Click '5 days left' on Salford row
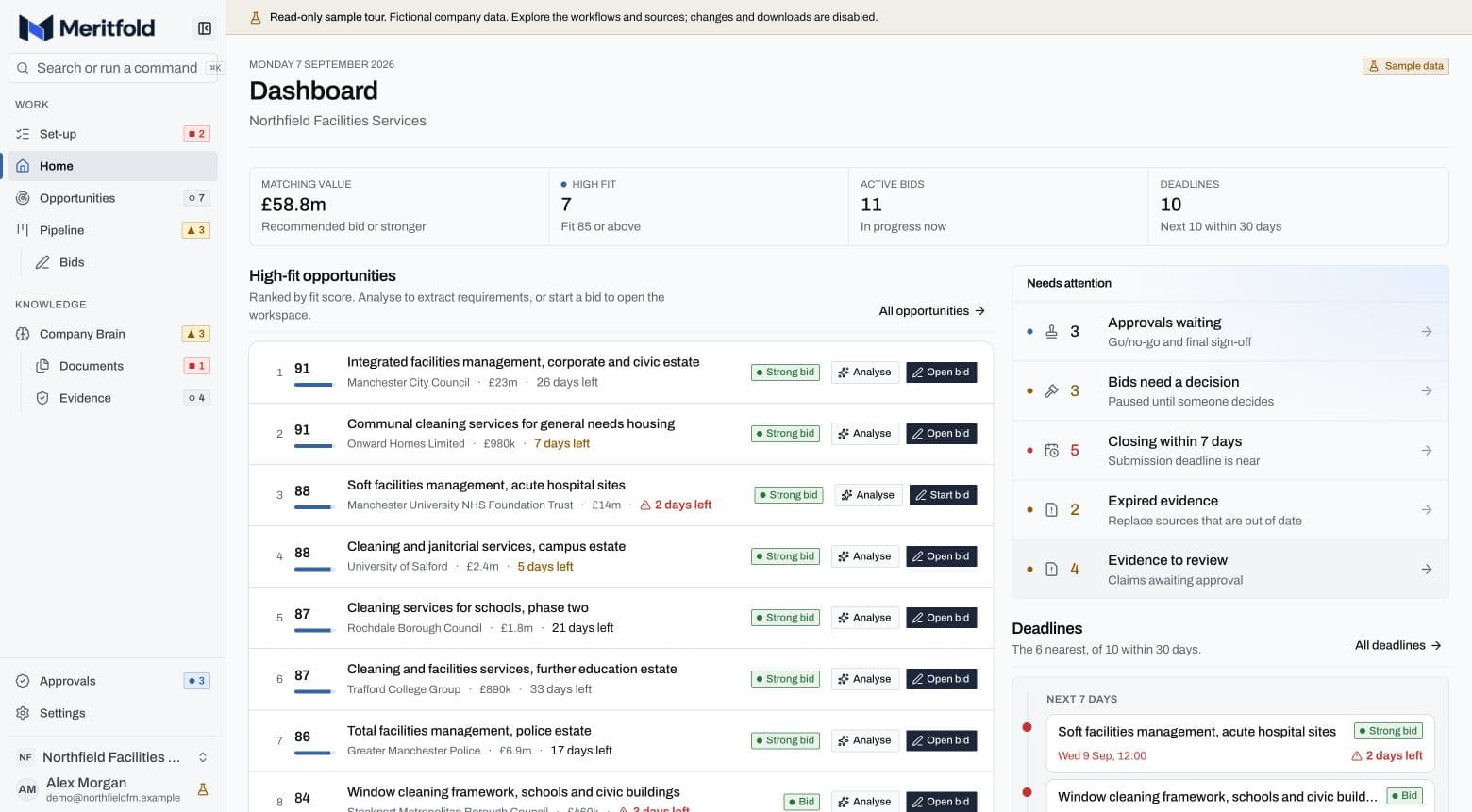The width and height of the screenshot is (1472, 812). pos(545,567)
